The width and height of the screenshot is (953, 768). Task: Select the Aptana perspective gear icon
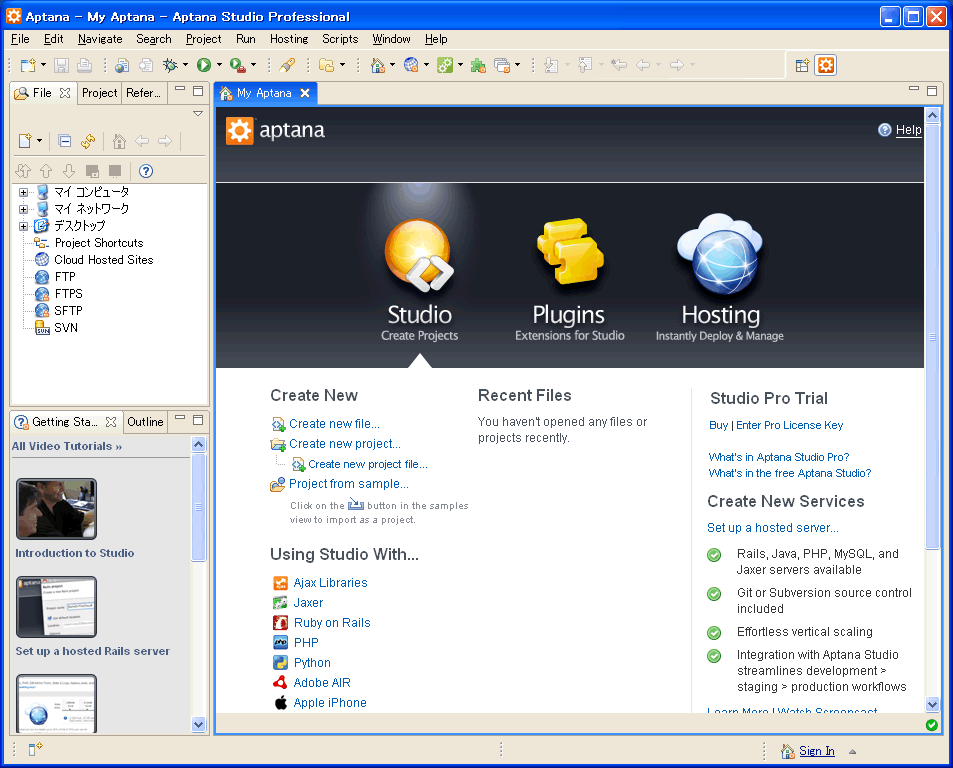[x=826, y=65]
